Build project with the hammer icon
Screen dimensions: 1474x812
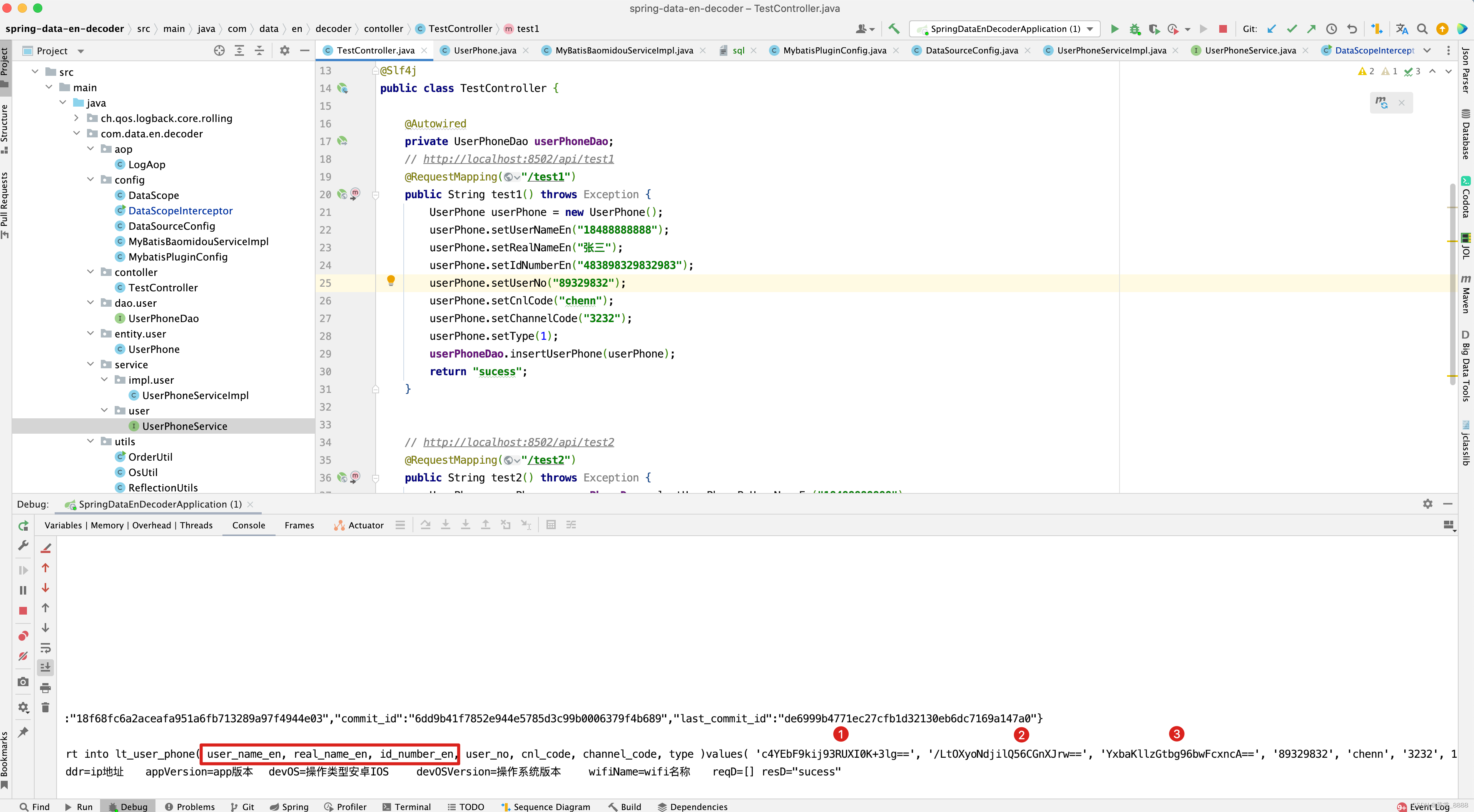[x=894, y=28]
